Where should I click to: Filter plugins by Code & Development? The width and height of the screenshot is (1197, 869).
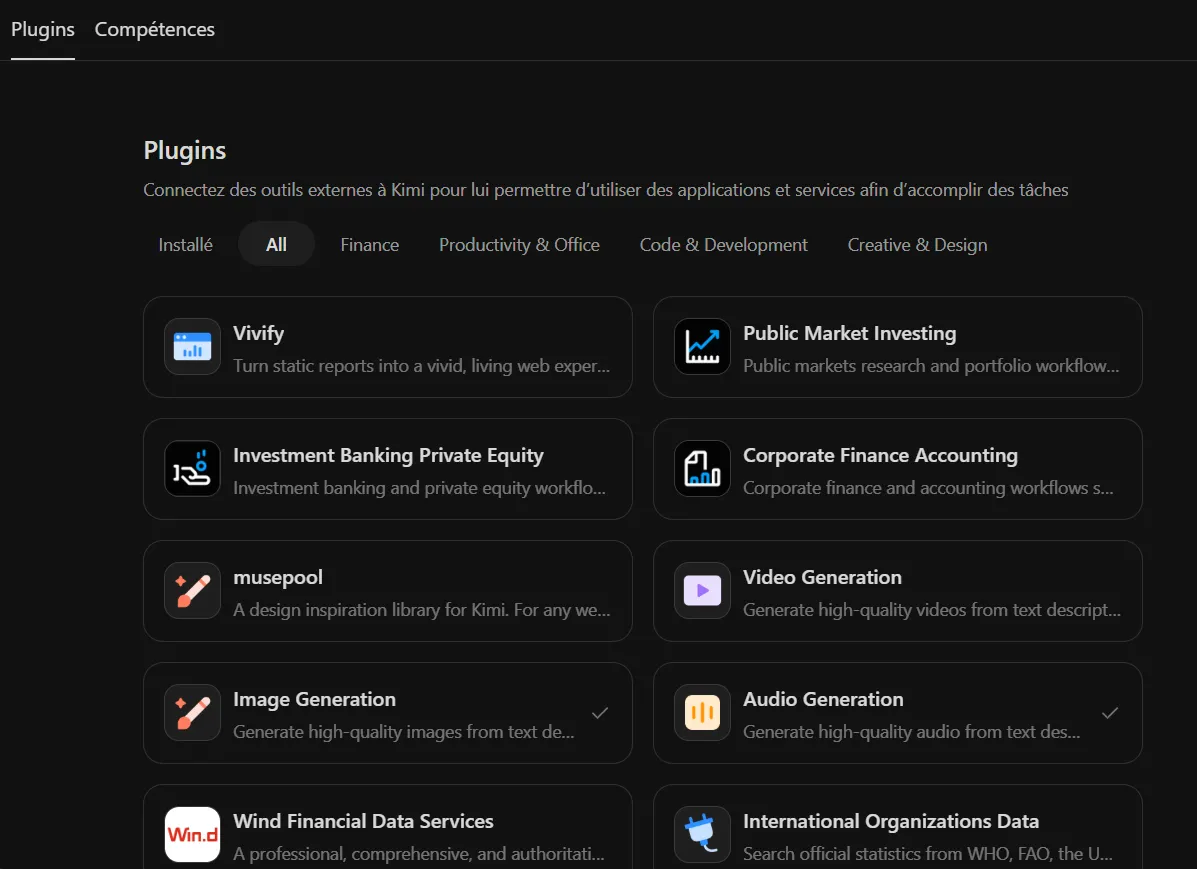(x=724, y=244)
